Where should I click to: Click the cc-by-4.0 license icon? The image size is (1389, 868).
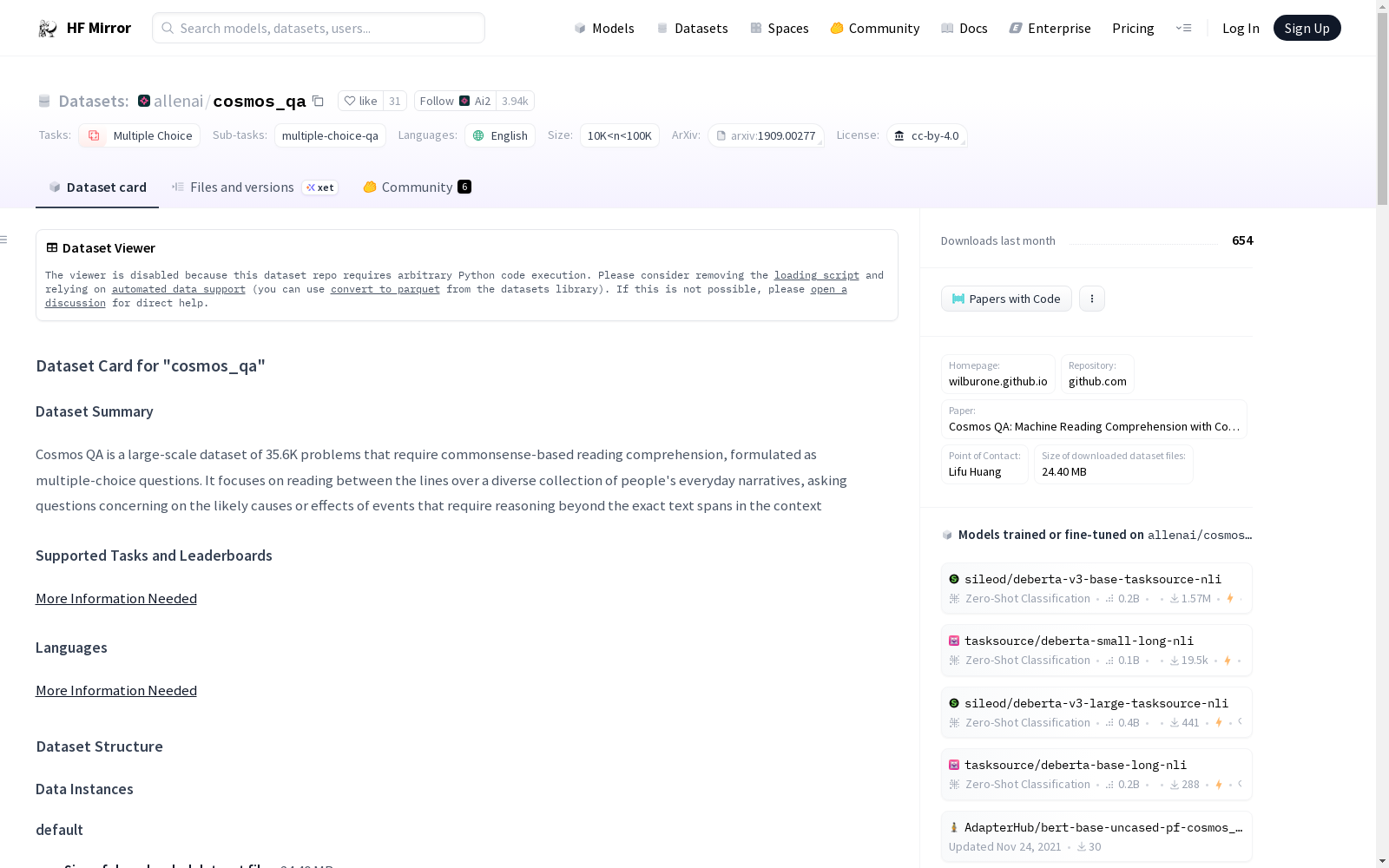point(899,135)
